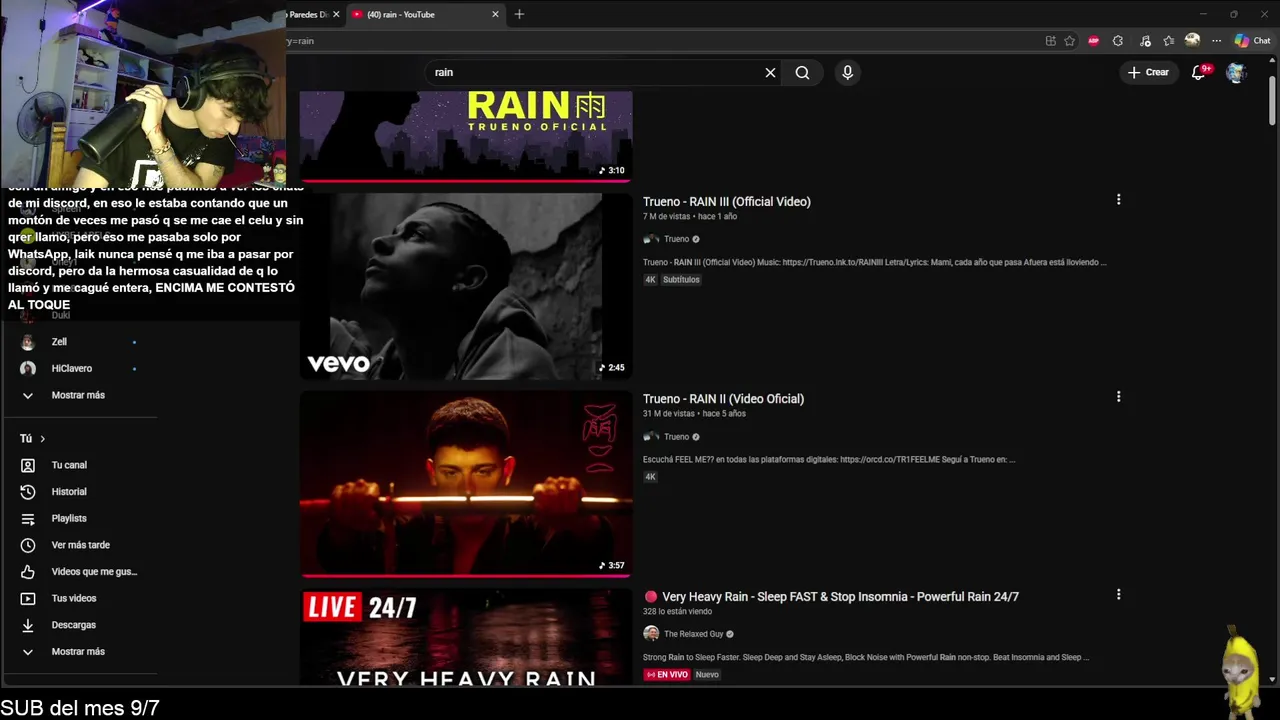The width and height of the screenshot is (1280, 720).
Task: Open more options for Very Heavy Rain video
Action: click(x=1118, y=594)
